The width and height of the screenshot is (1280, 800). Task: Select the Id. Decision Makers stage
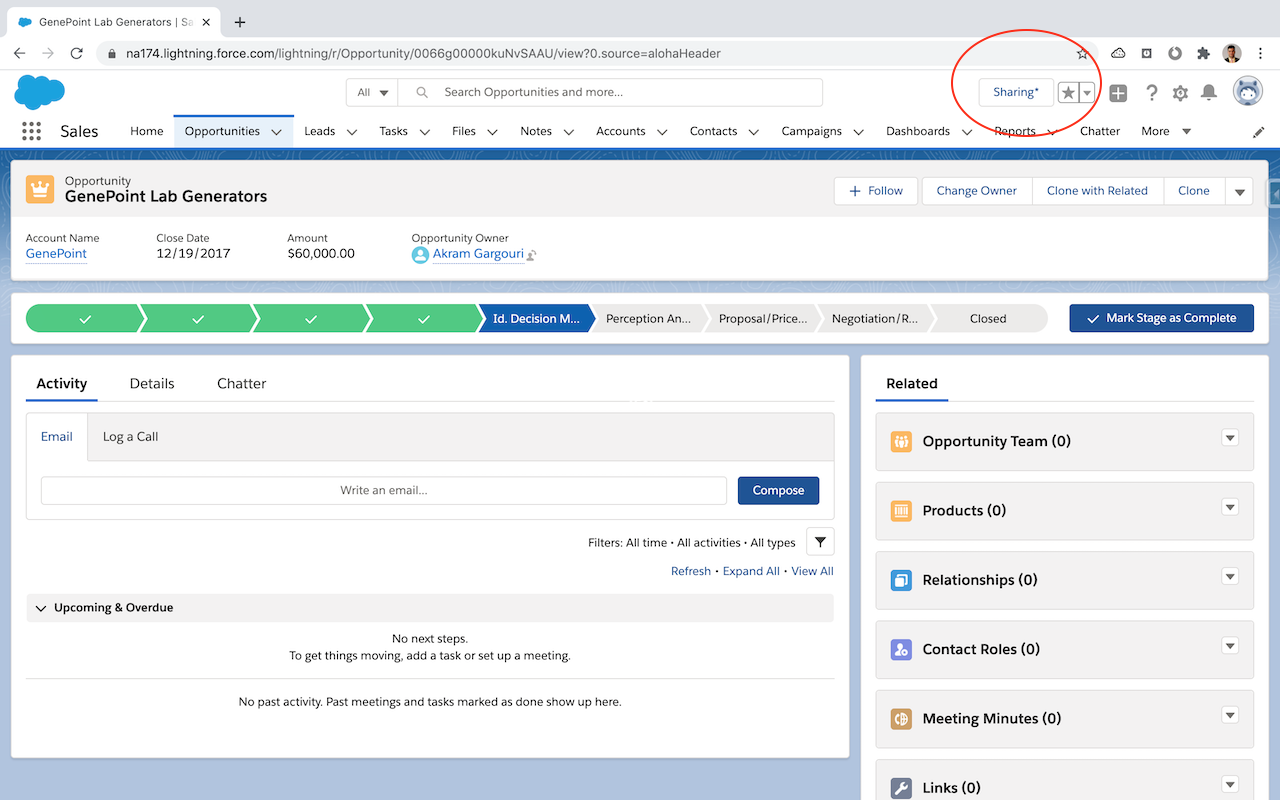(x=536, y=318)
